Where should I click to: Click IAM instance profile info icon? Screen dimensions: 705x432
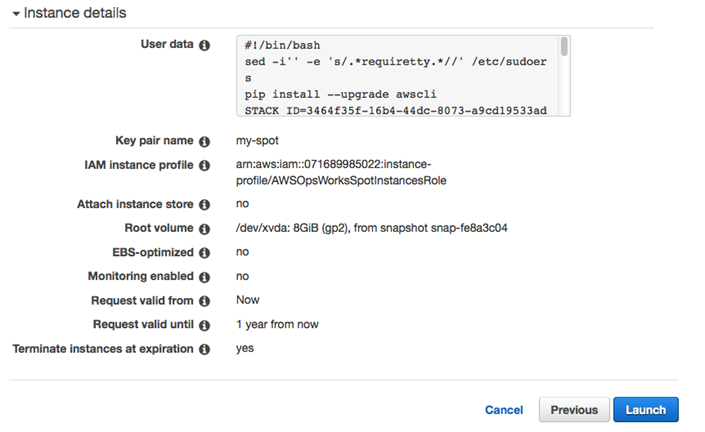tap(204, 165)
